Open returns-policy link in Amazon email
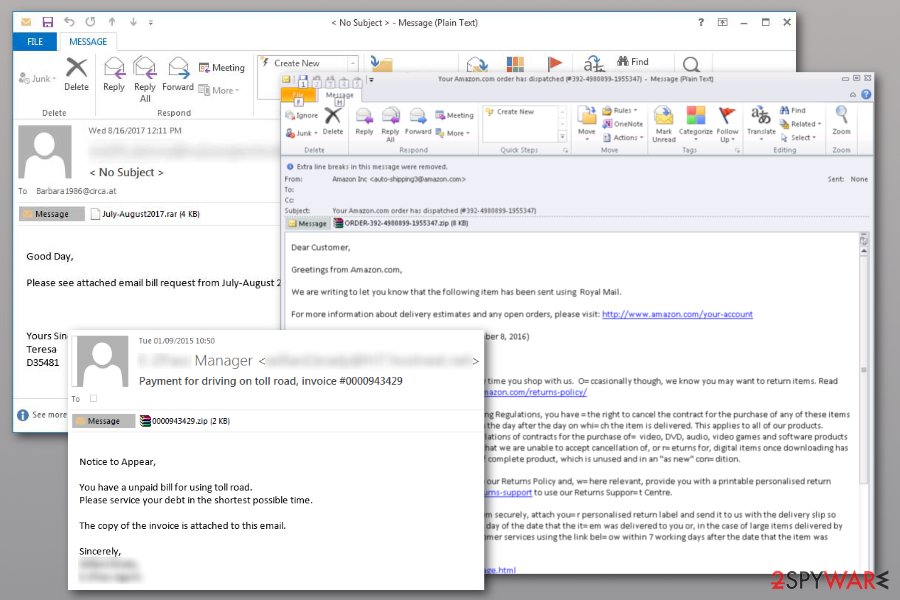900x600 pixels. pyautogui.click(x=535, y=392)
